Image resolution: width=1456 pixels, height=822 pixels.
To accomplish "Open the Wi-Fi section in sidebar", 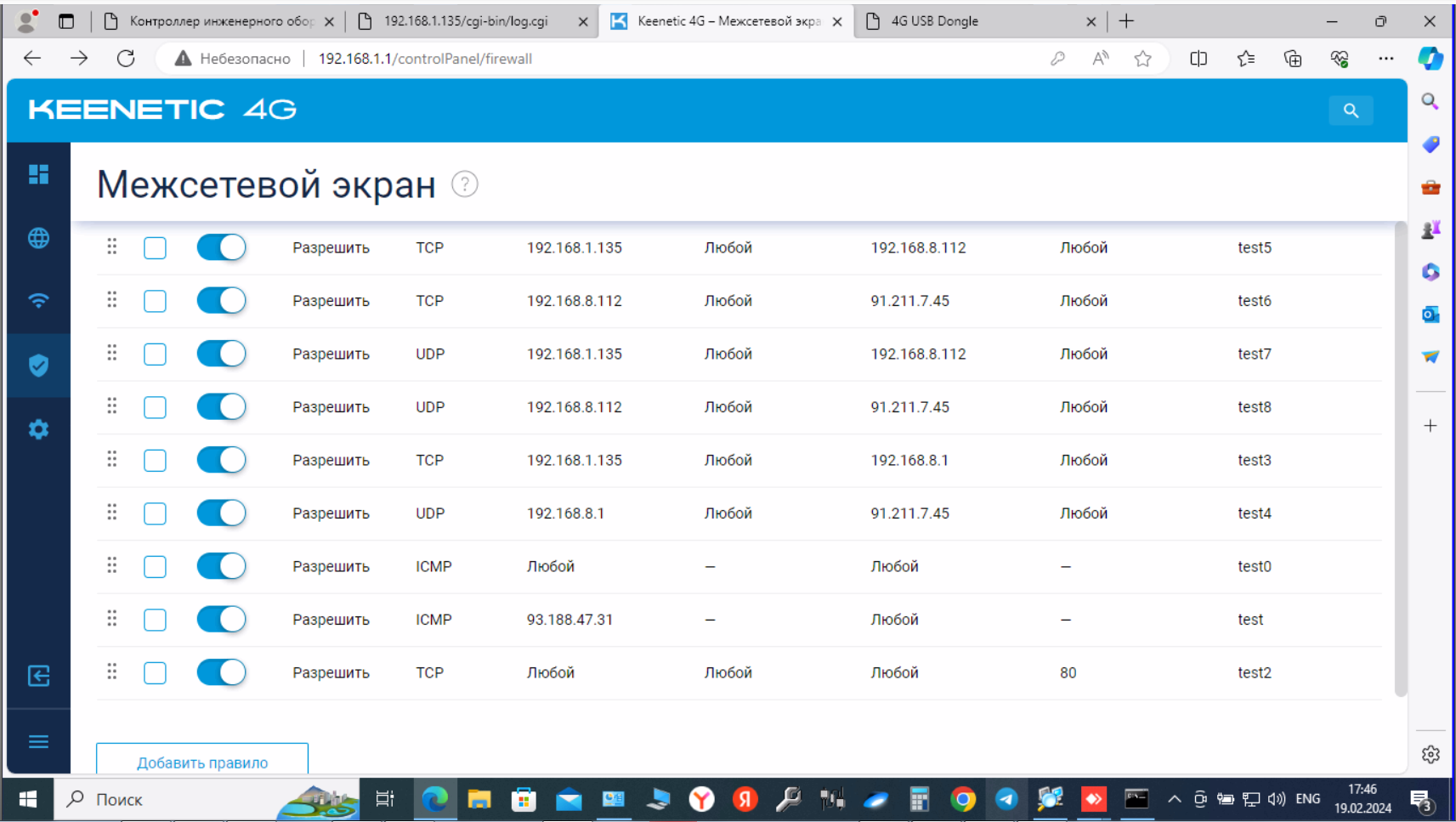I will point(38,301).
